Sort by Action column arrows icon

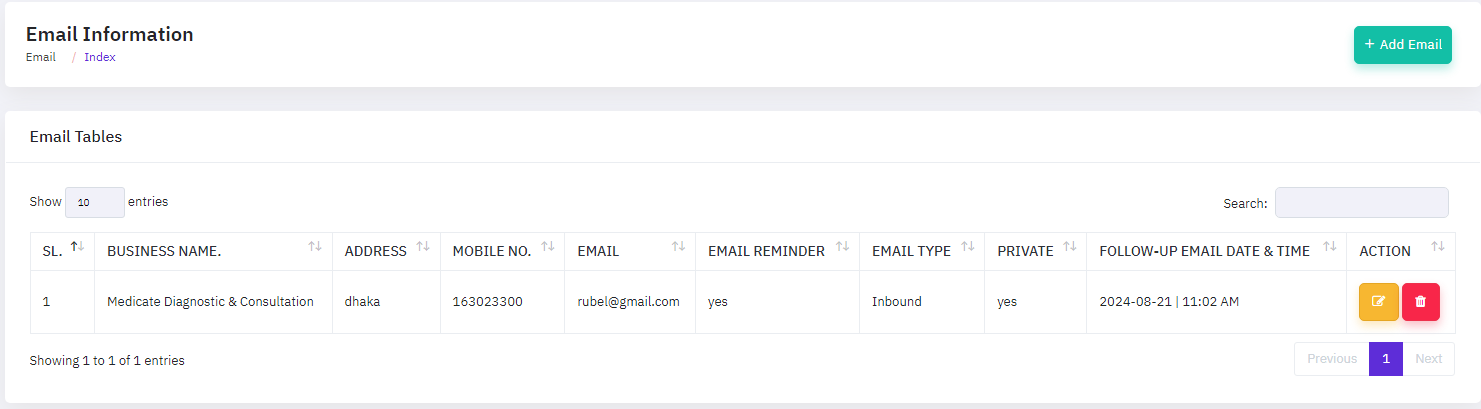(x=1438, y=247)
